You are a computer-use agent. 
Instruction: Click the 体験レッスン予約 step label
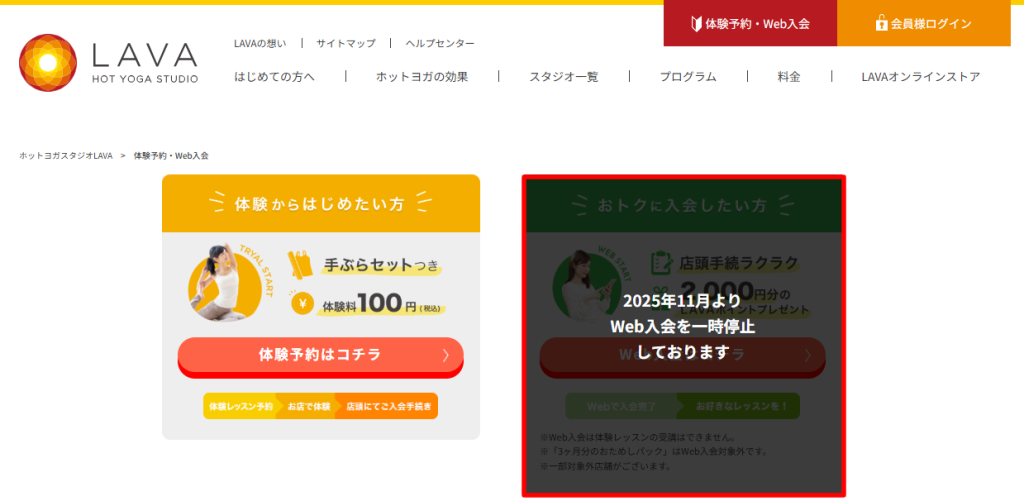coord(241,406)
